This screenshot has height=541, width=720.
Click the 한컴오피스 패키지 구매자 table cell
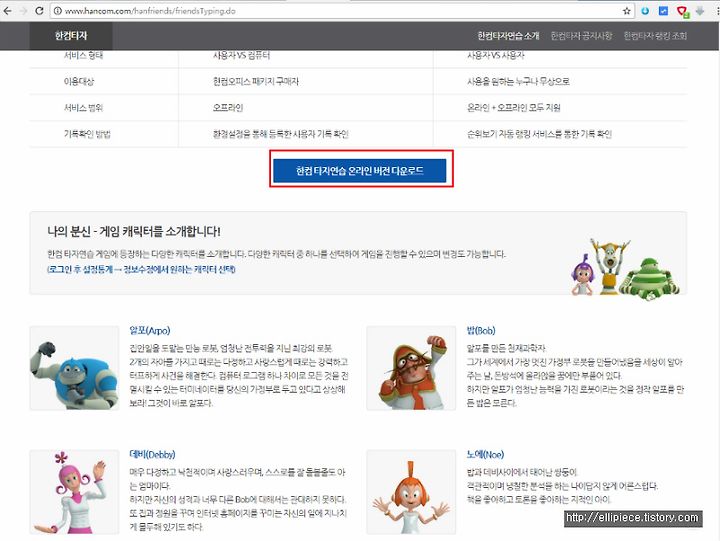[256, 82]
